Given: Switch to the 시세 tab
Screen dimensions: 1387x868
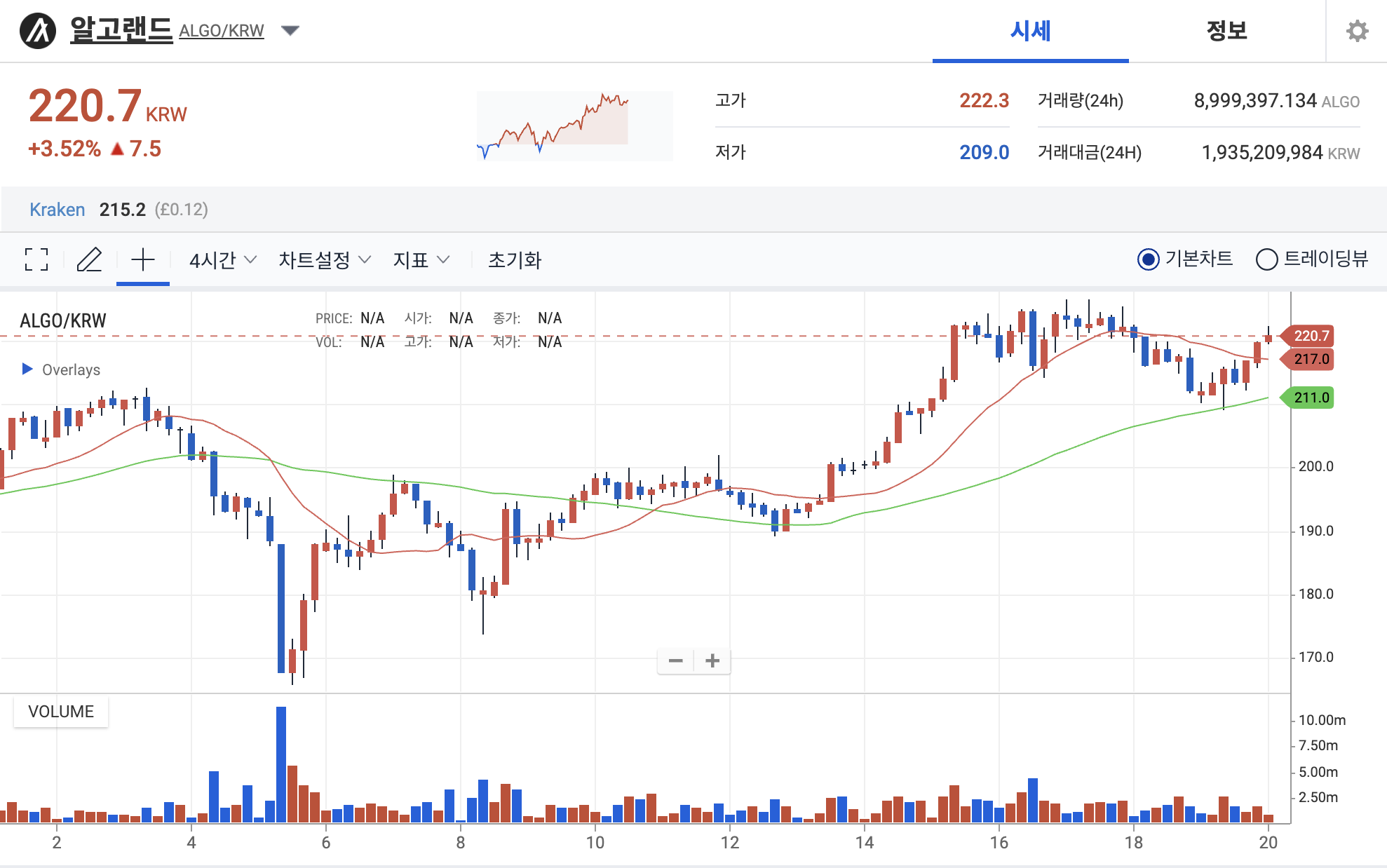Looking at the screenshot, I should coord(1030,31).
